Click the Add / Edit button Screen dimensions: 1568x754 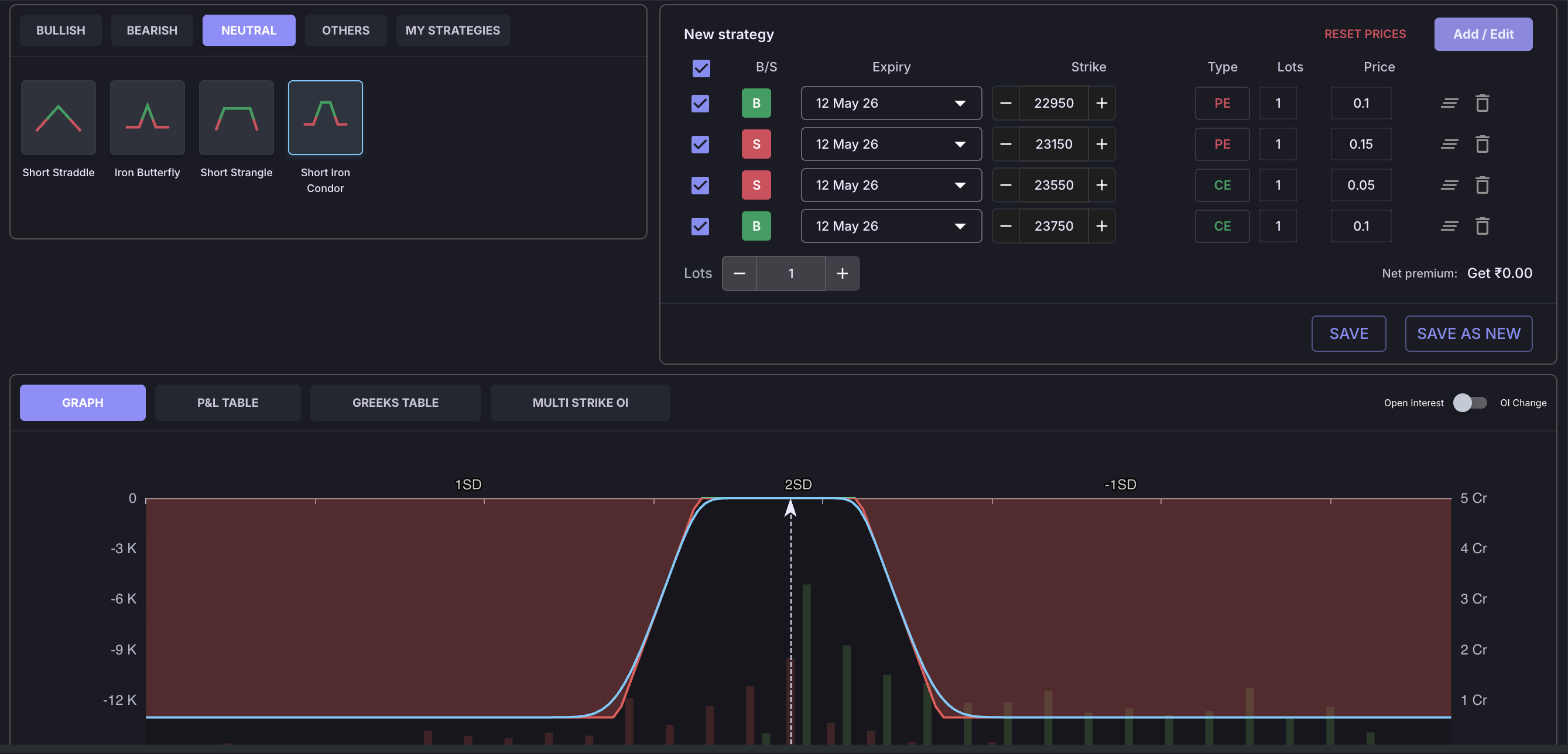(x=1483, y=34)
